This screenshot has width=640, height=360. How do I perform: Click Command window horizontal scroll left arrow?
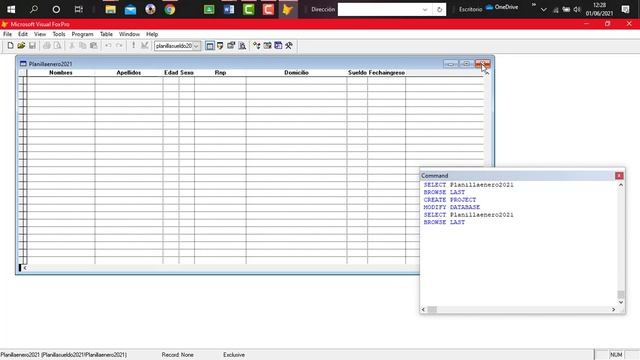423,309
